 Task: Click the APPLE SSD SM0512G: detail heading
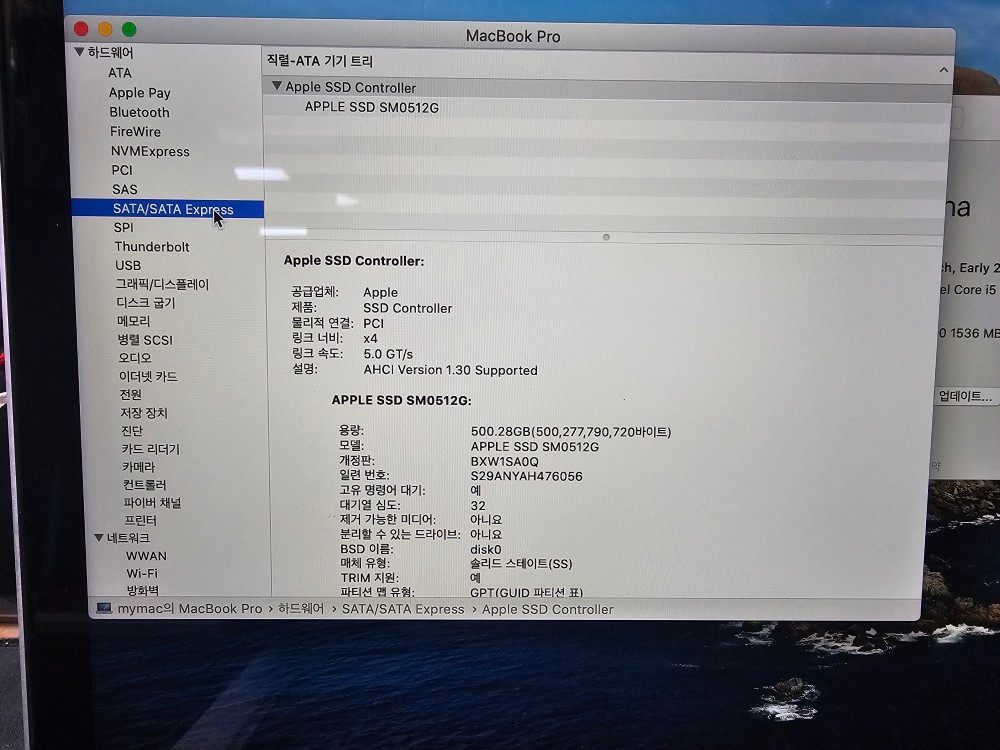[401, 401]
